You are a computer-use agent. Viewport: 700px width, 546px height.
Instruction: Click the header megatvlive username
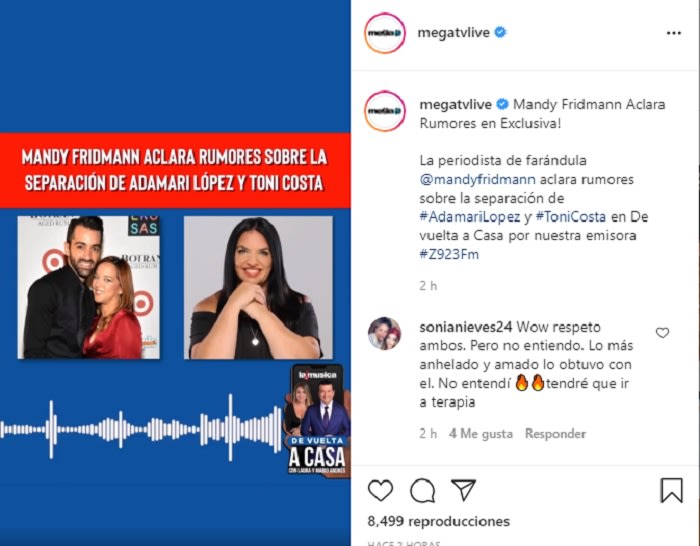coord(454,33)
